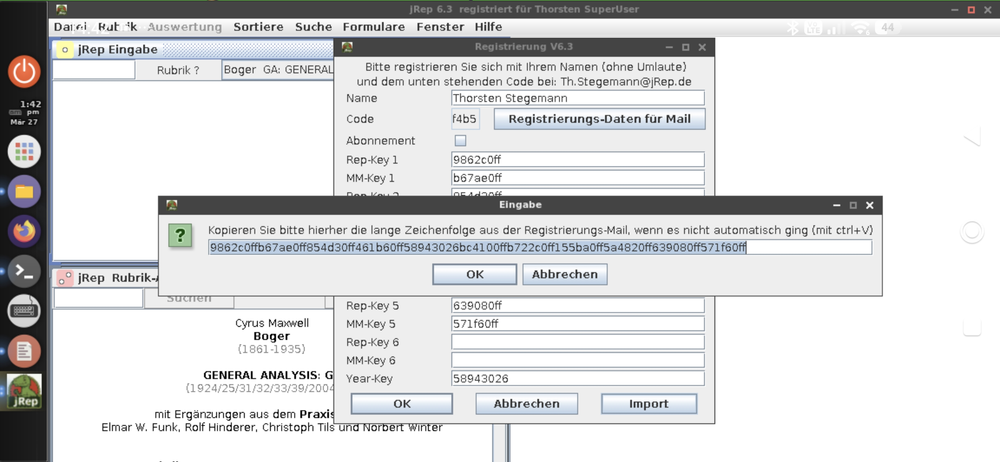Open the Files folder icon in dock
This screenshot has height=462, width=1000.
(25, 191)
